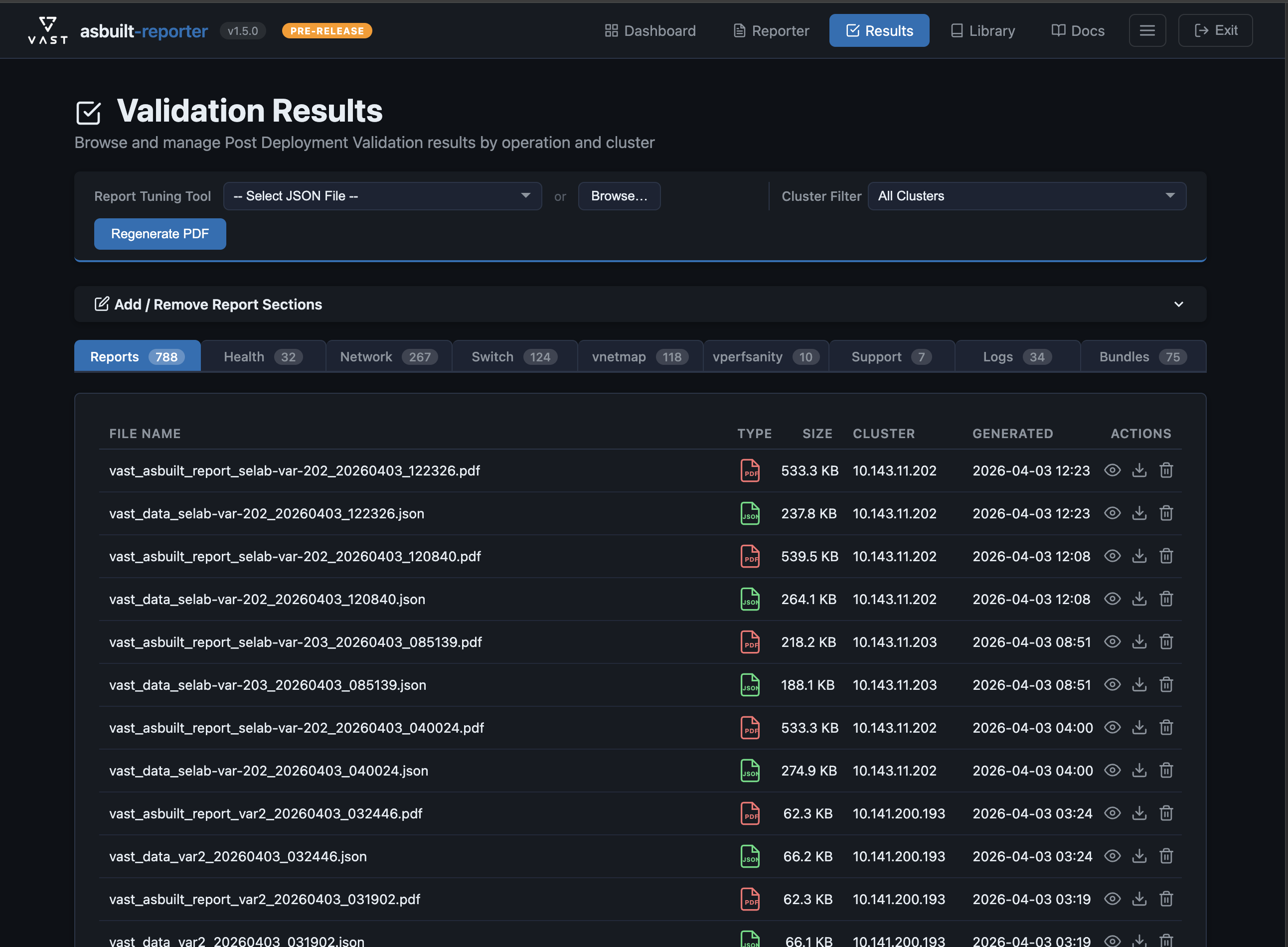Open the Cluster Filter dropdown showing All Clusters
1288x947 pixels.
(x=1027, y=195)
